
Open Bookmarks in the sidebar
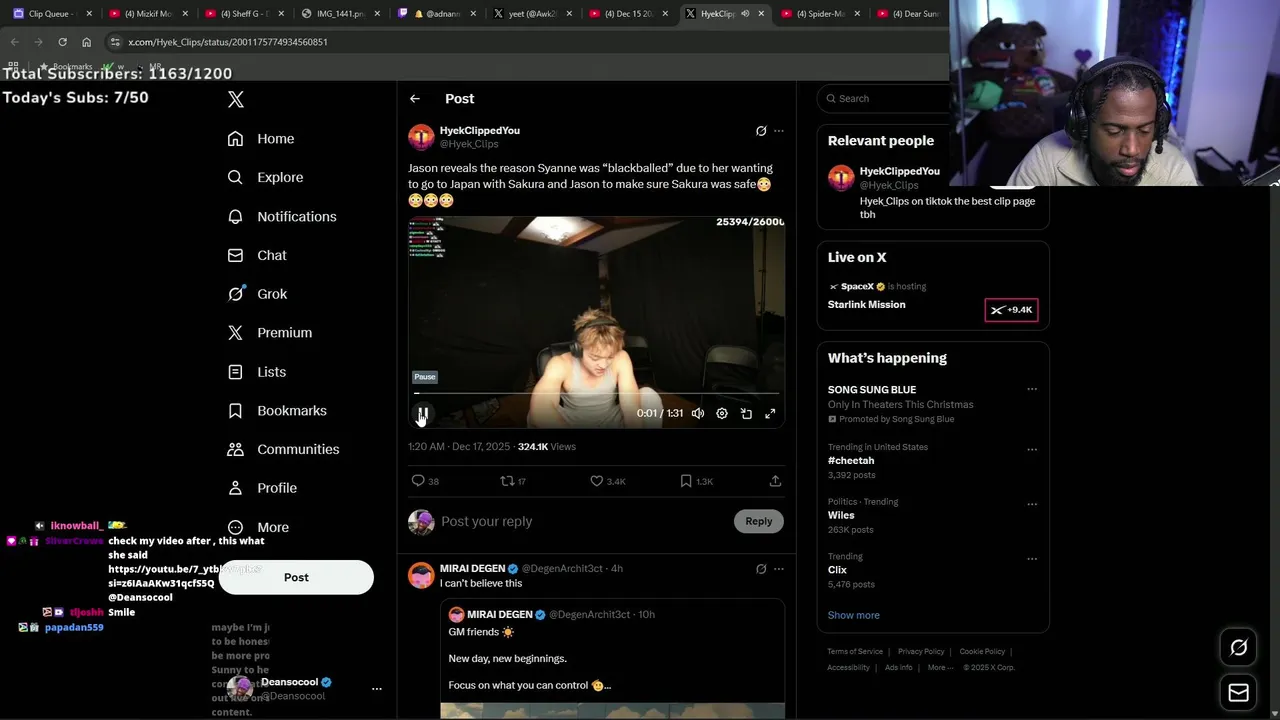click(x=277, y=410)
